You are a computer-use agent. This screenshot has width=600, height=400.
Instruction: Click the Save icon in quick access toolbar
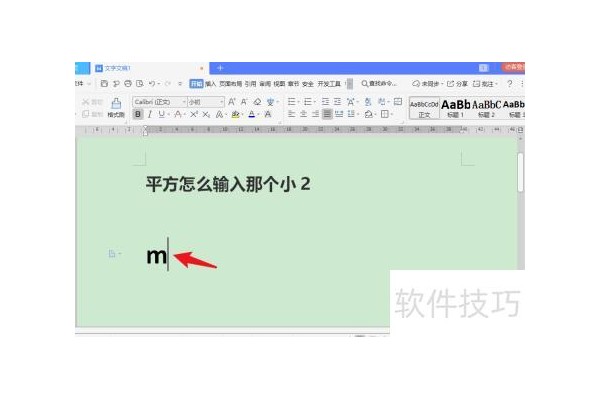click(104, 83)
